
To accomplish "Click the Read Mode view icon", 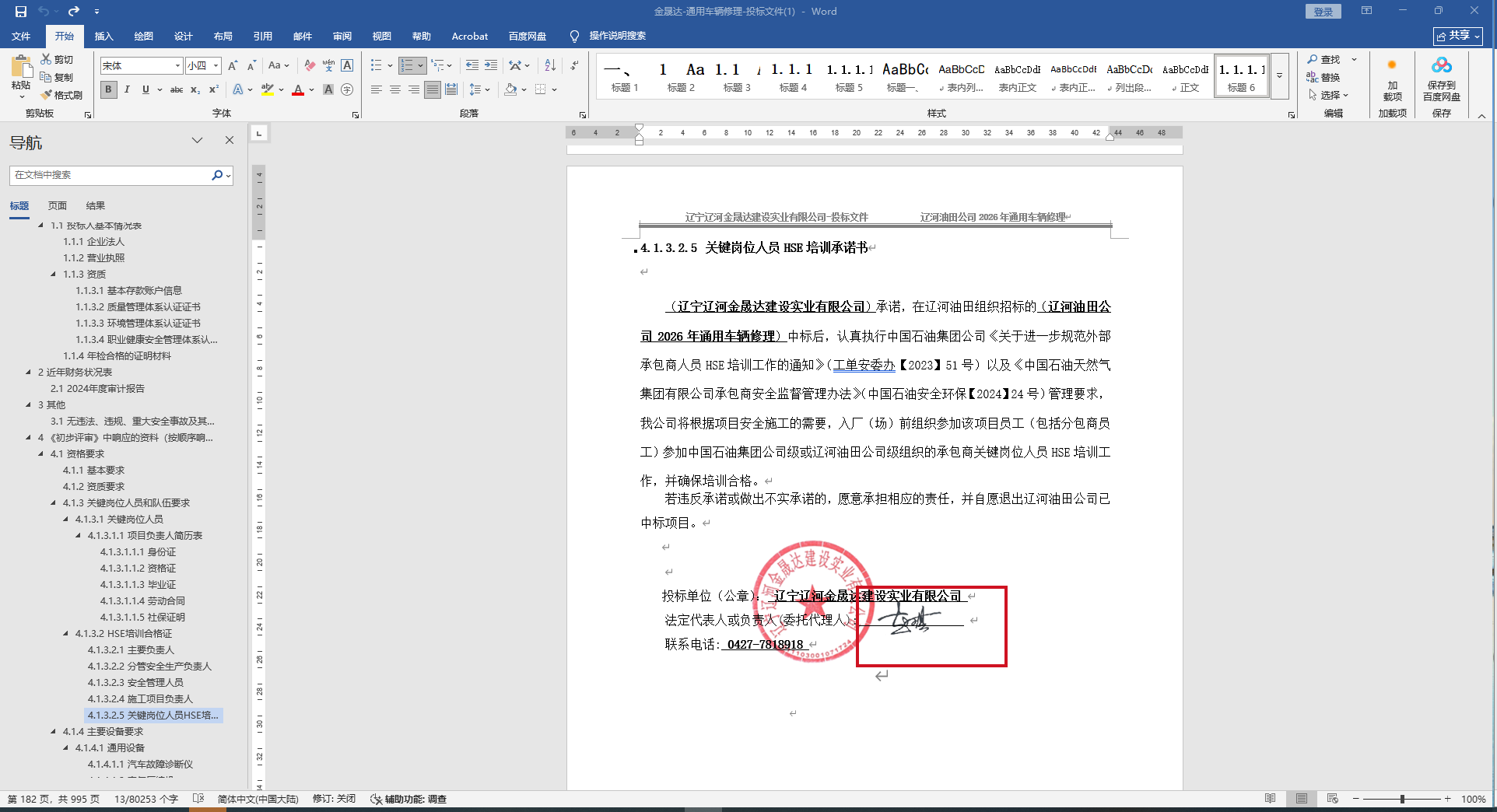I will coord(1271,799).
